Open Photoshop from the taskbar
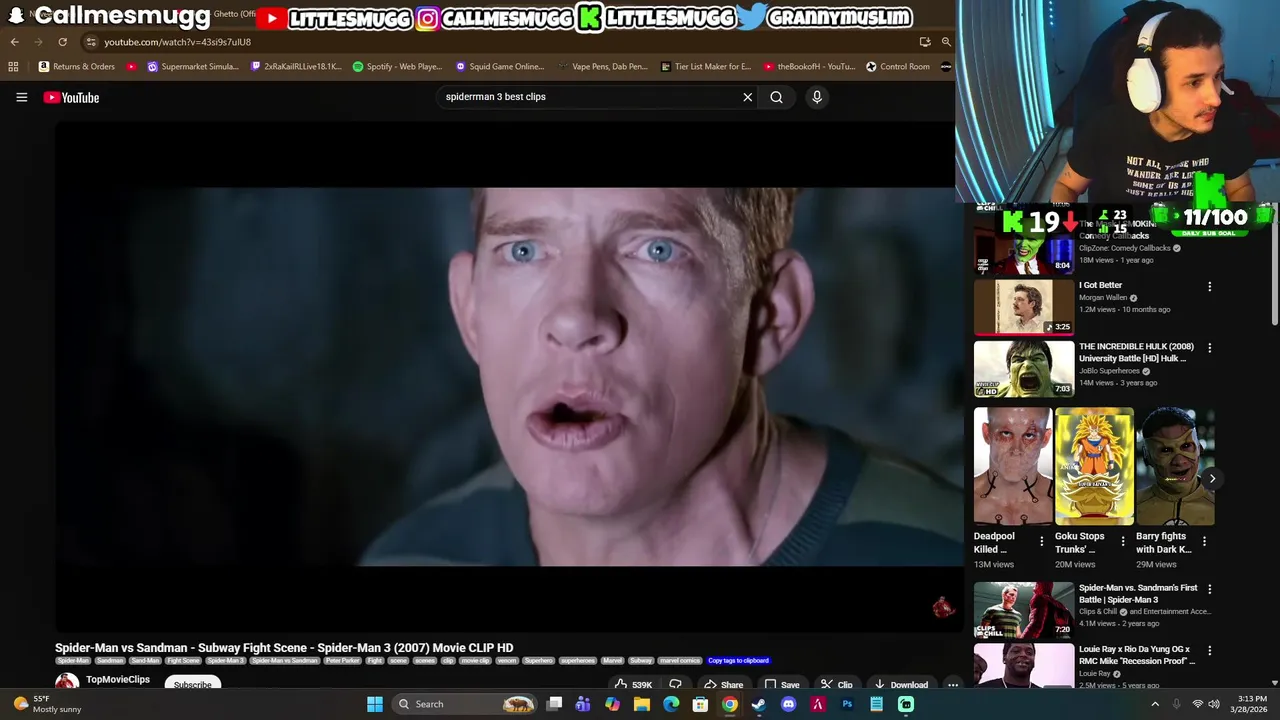 pos(847,704)
